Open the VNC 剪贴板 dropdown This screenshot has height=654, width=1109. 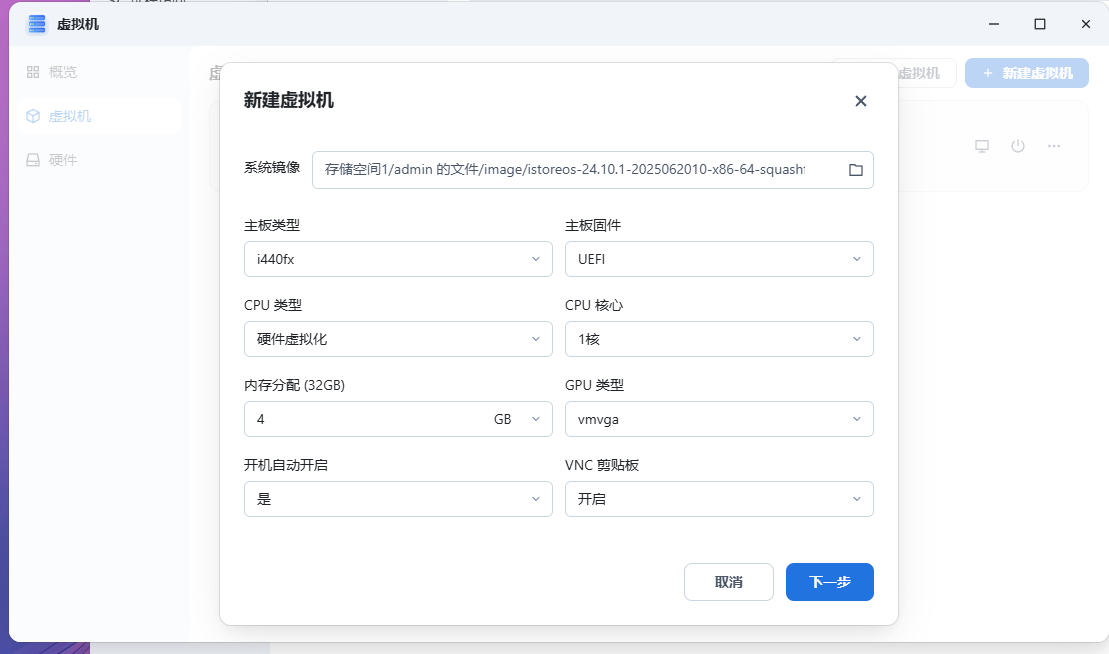click(719, 499)
